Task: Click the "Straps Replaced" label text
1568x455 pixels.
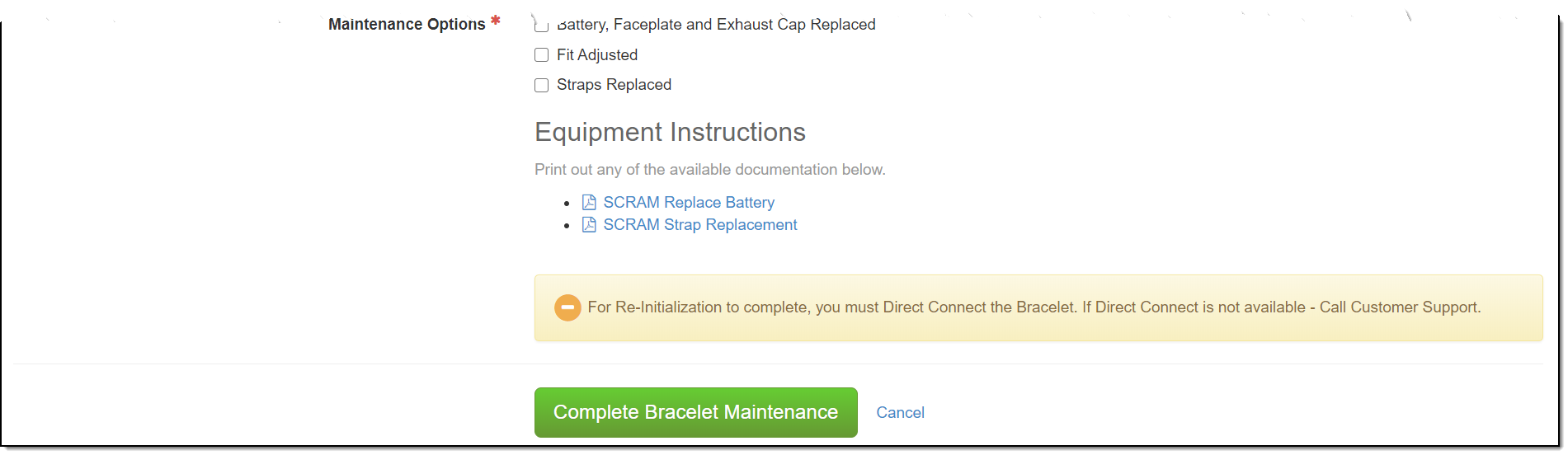Action: coord(614,85)
